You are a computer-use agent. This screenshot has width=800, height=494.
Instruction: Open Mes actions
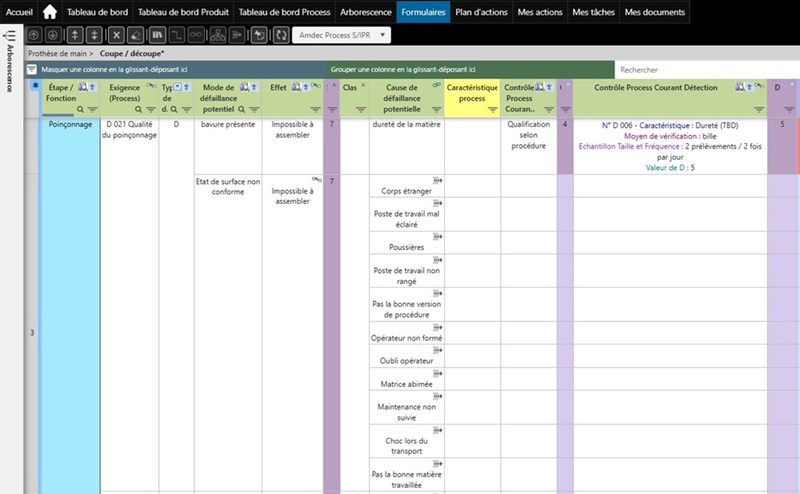point(540,12)
